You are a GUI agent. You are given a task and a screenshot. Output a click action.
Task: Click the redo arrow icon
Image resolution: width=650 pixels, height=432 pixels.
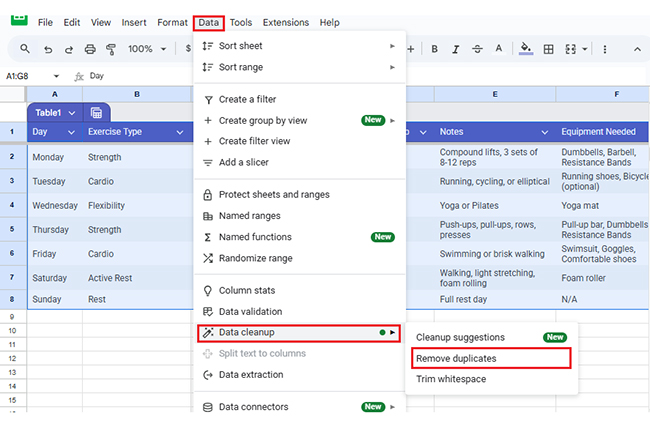(x=68, y=49)
